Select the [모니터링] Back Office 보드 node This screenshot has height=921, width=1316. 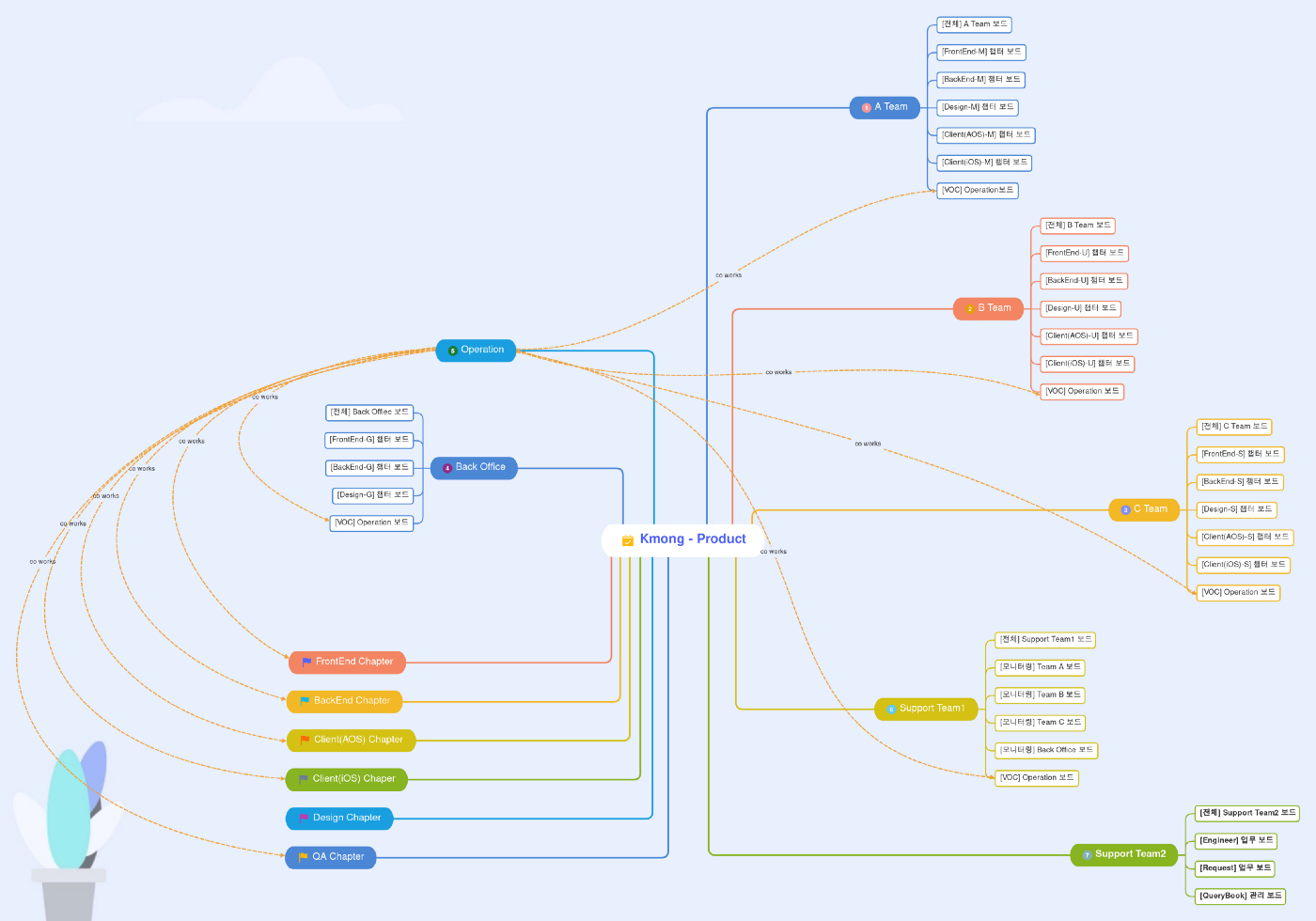click(1047, 750)
